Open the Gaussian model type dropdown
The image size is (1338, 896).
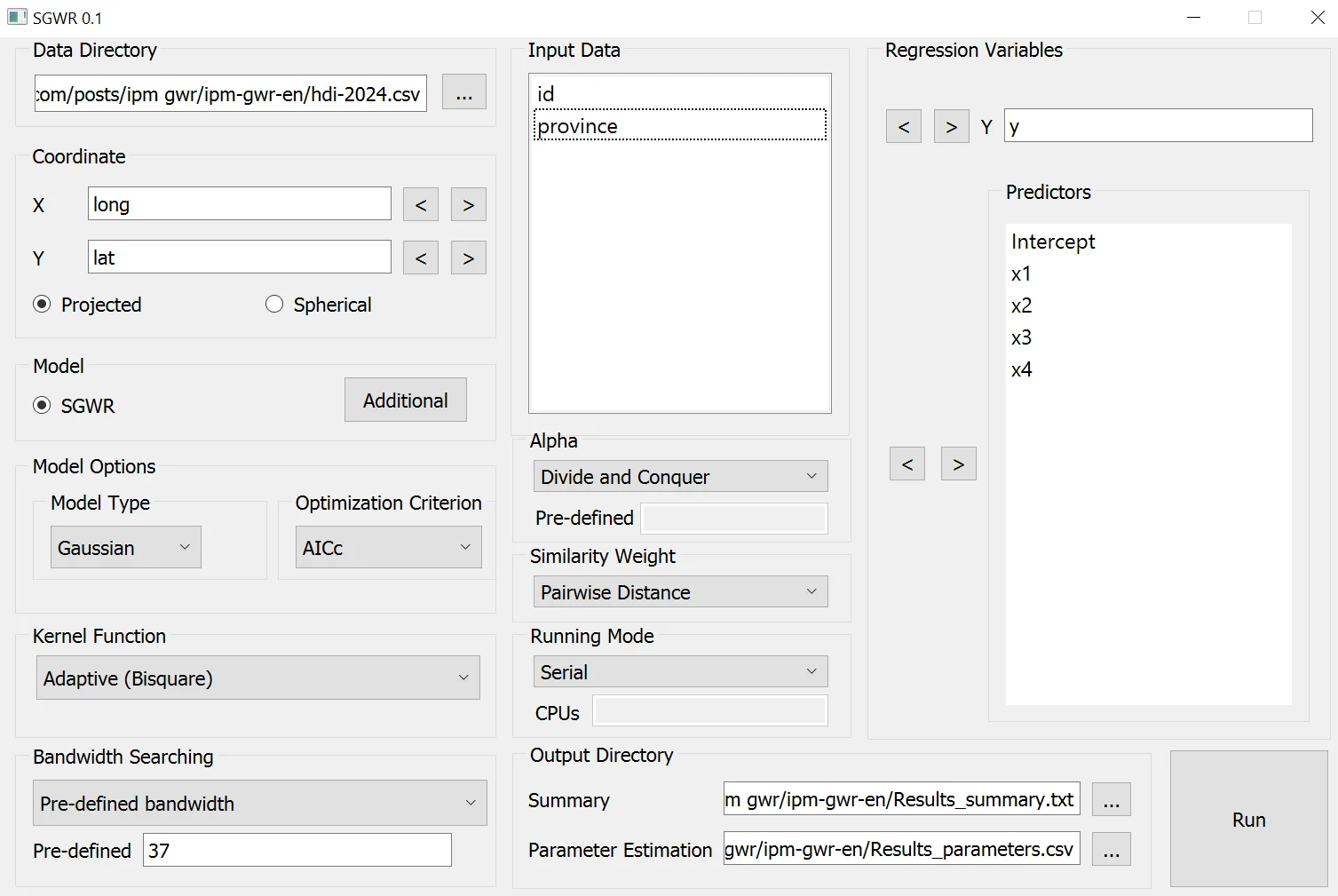[x=125, y=548]
